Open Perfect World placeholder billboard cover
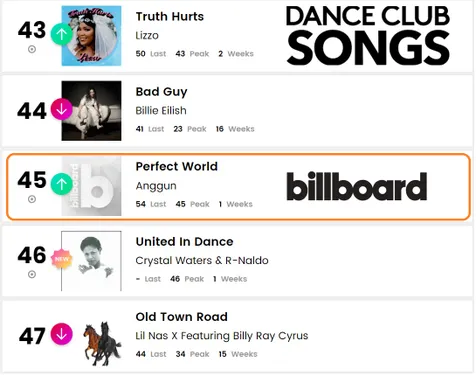This screenshot has width=476, height=376. pos(91,186)
